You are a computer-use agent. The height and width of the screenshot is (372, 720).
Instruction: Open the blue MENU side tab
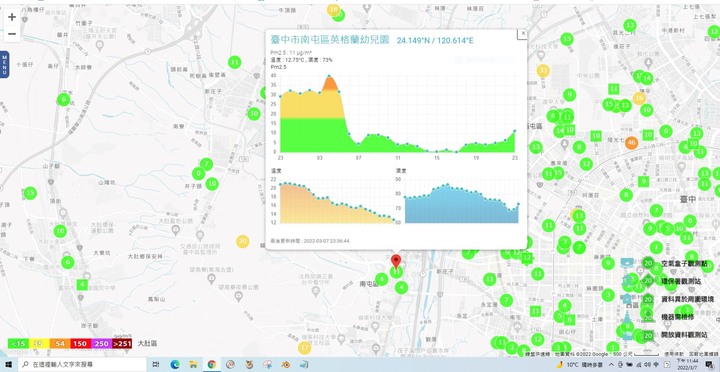4,64
